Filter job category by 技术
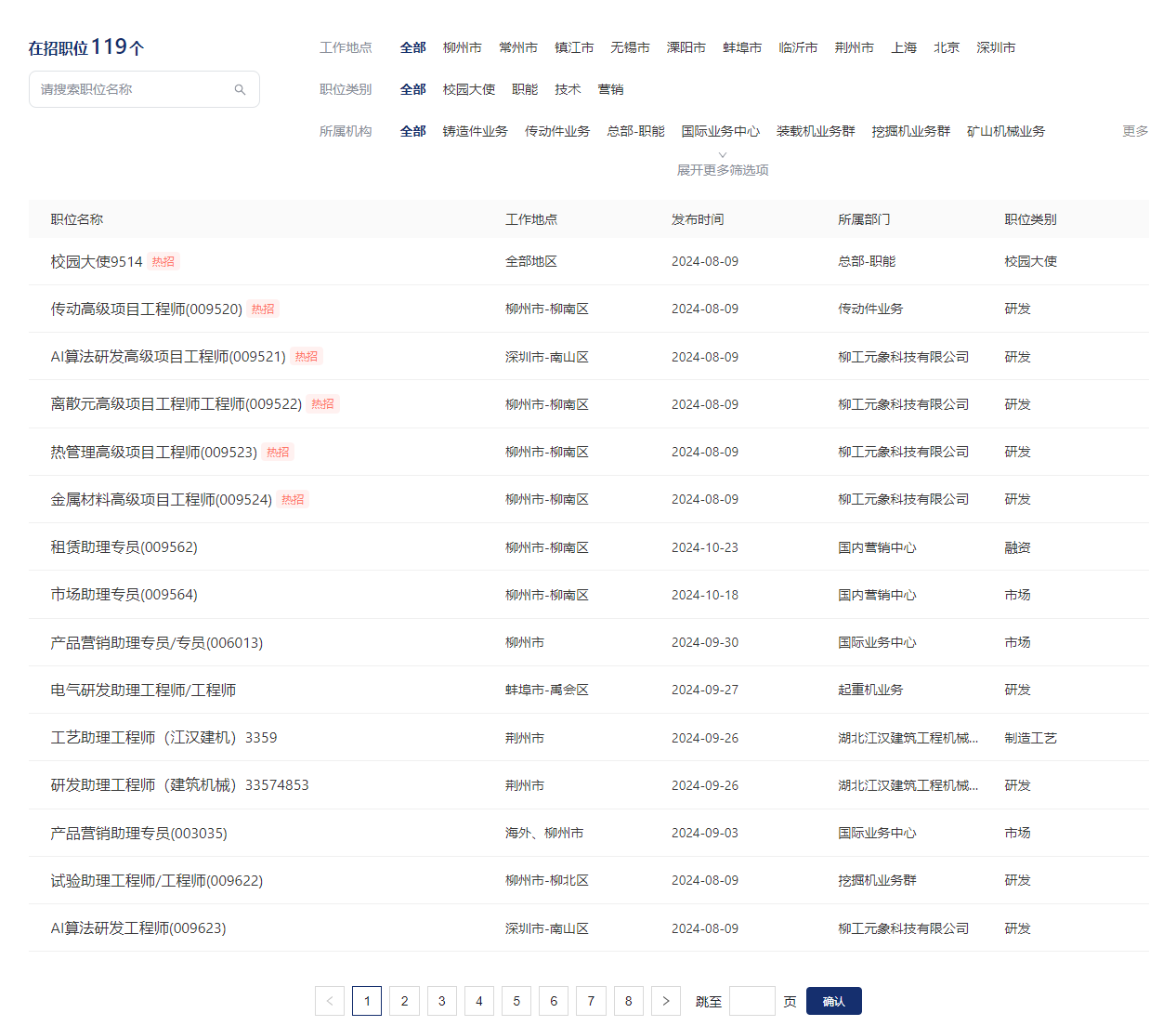1176x1026 pixels. (x=568, y=89)
